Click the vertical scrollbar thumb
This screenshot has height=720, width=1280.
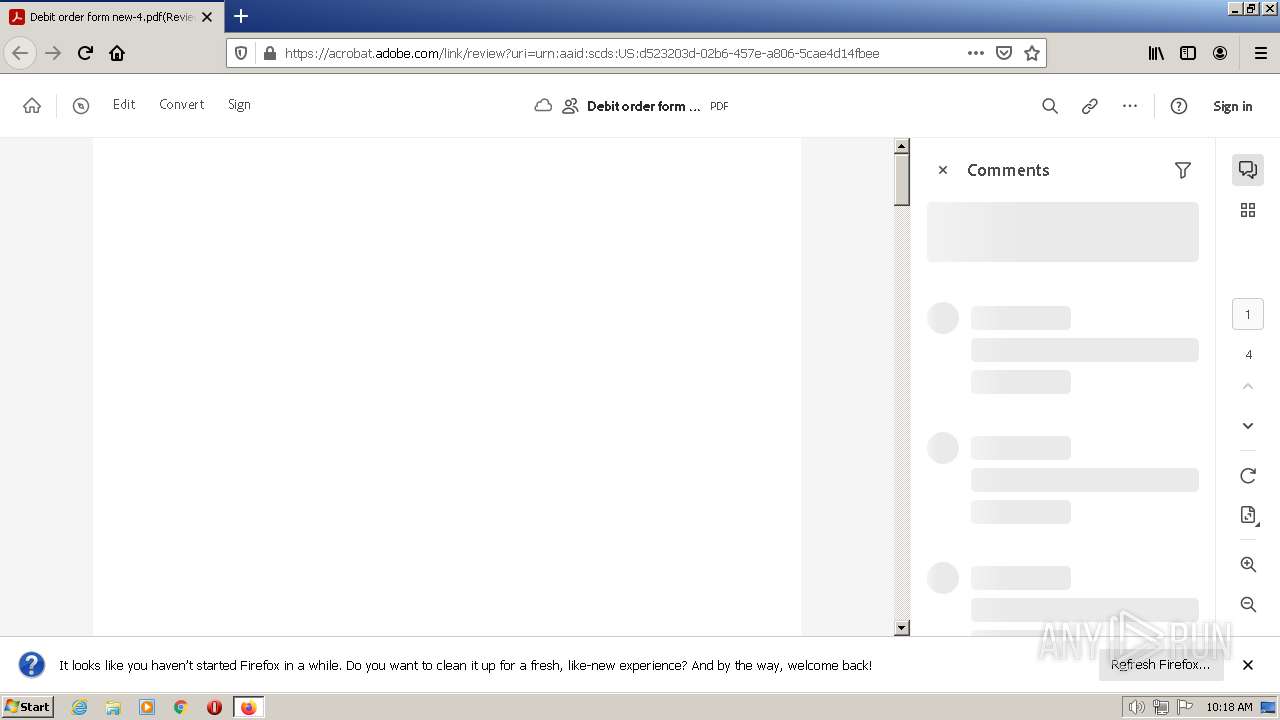pyautogui.click(x=901, y=180)
